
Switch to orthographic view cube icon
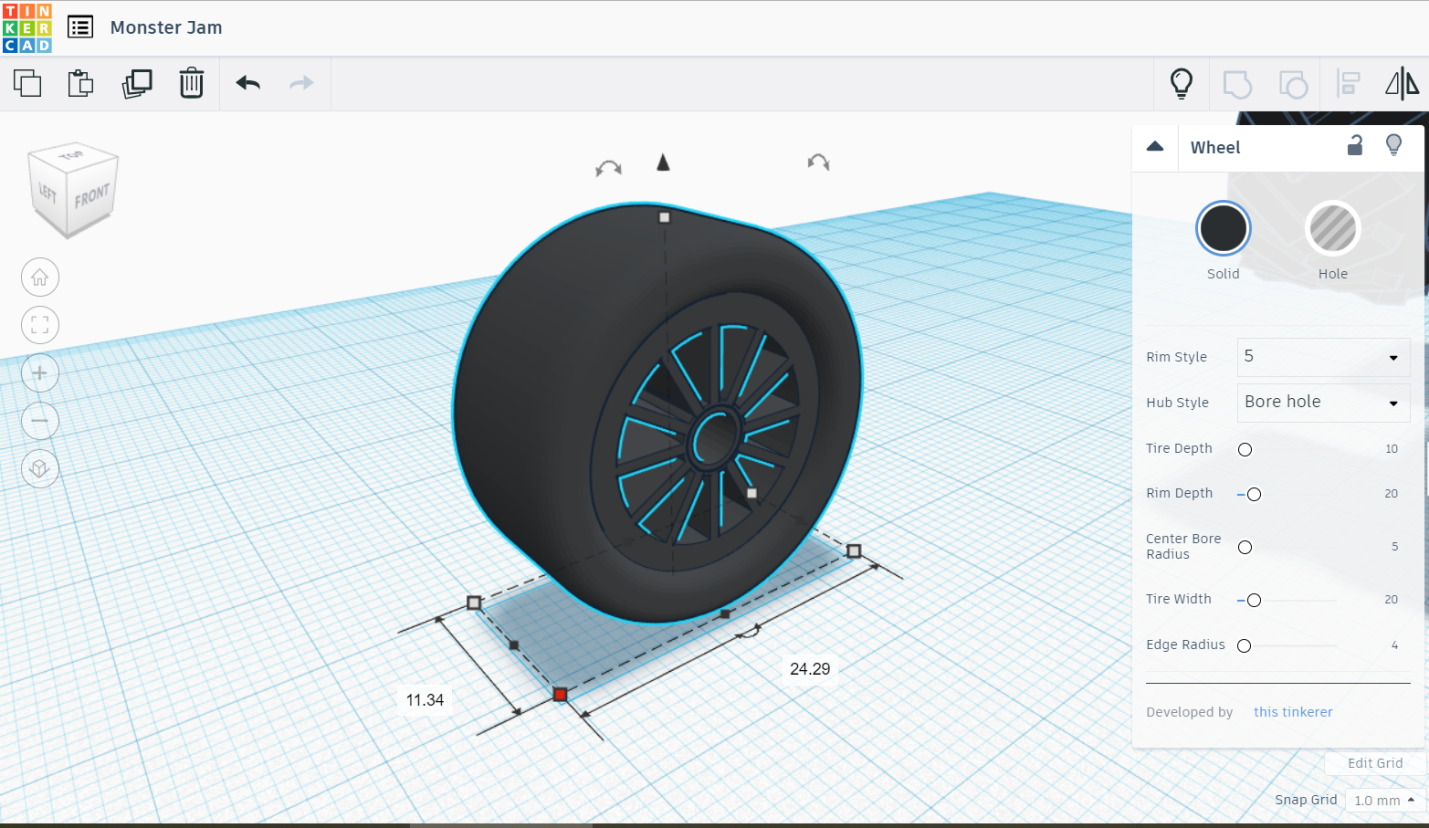pos(40,469)
